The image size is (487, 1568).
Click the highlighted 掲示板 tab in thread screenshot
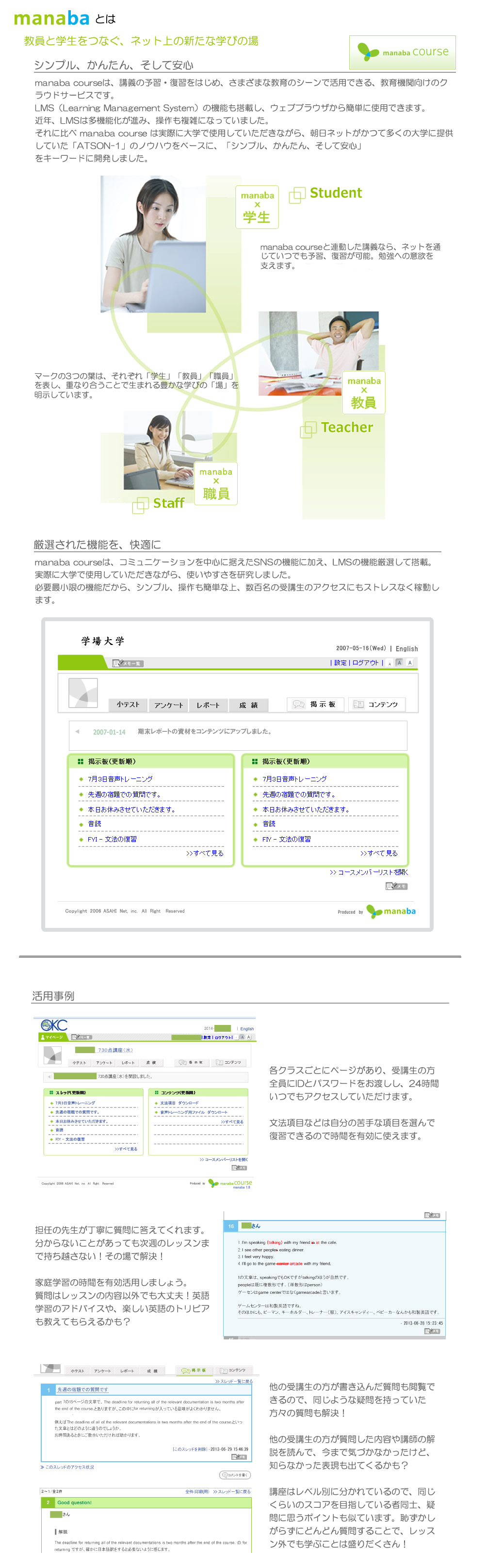[194, 1370]
